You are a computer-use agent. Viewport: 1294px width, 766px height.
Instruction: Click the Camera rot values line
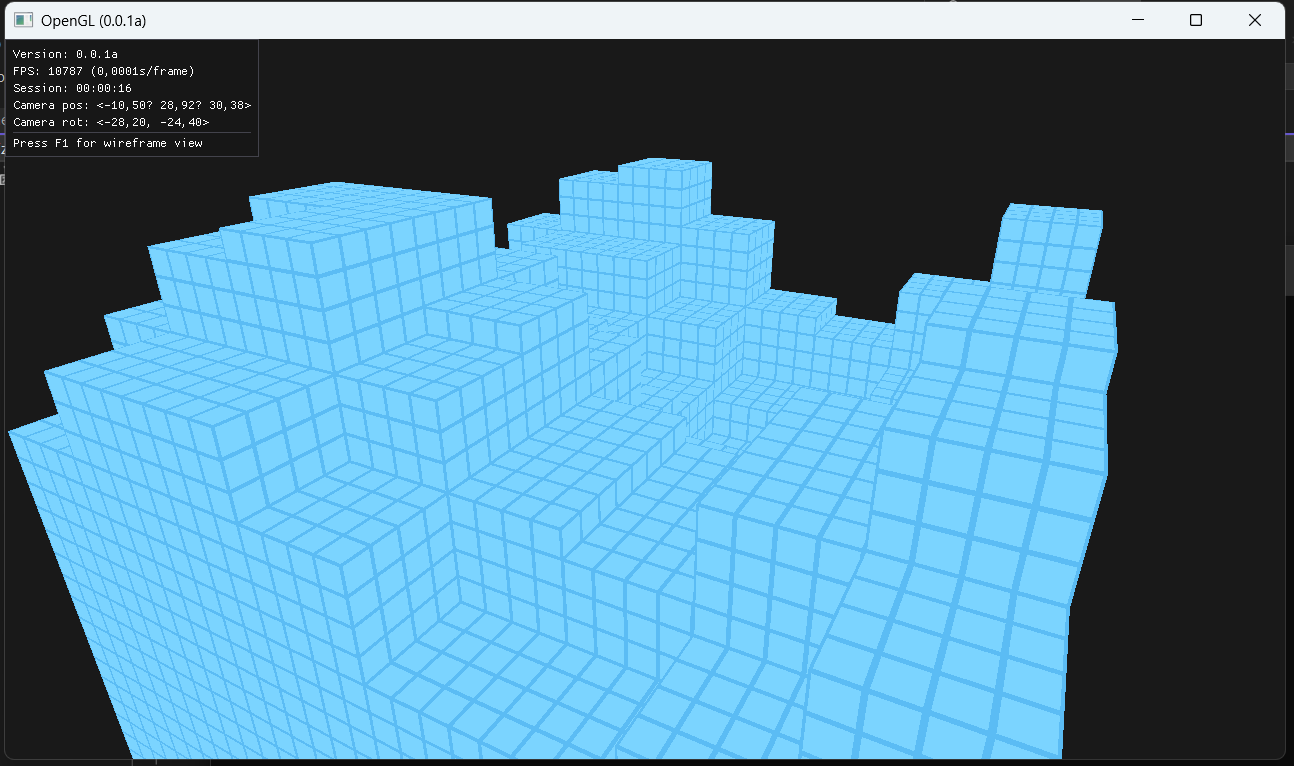click(110, 122)
